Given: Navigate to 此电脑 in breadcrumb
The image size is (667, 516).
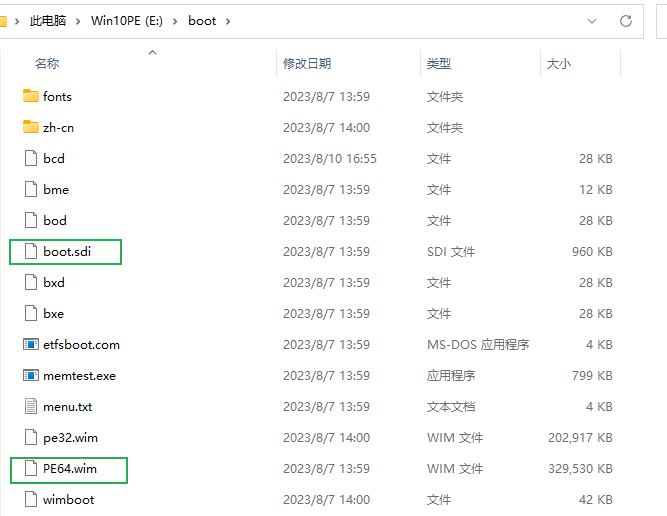Looking at the screenshot, I should tap(48, 21).
